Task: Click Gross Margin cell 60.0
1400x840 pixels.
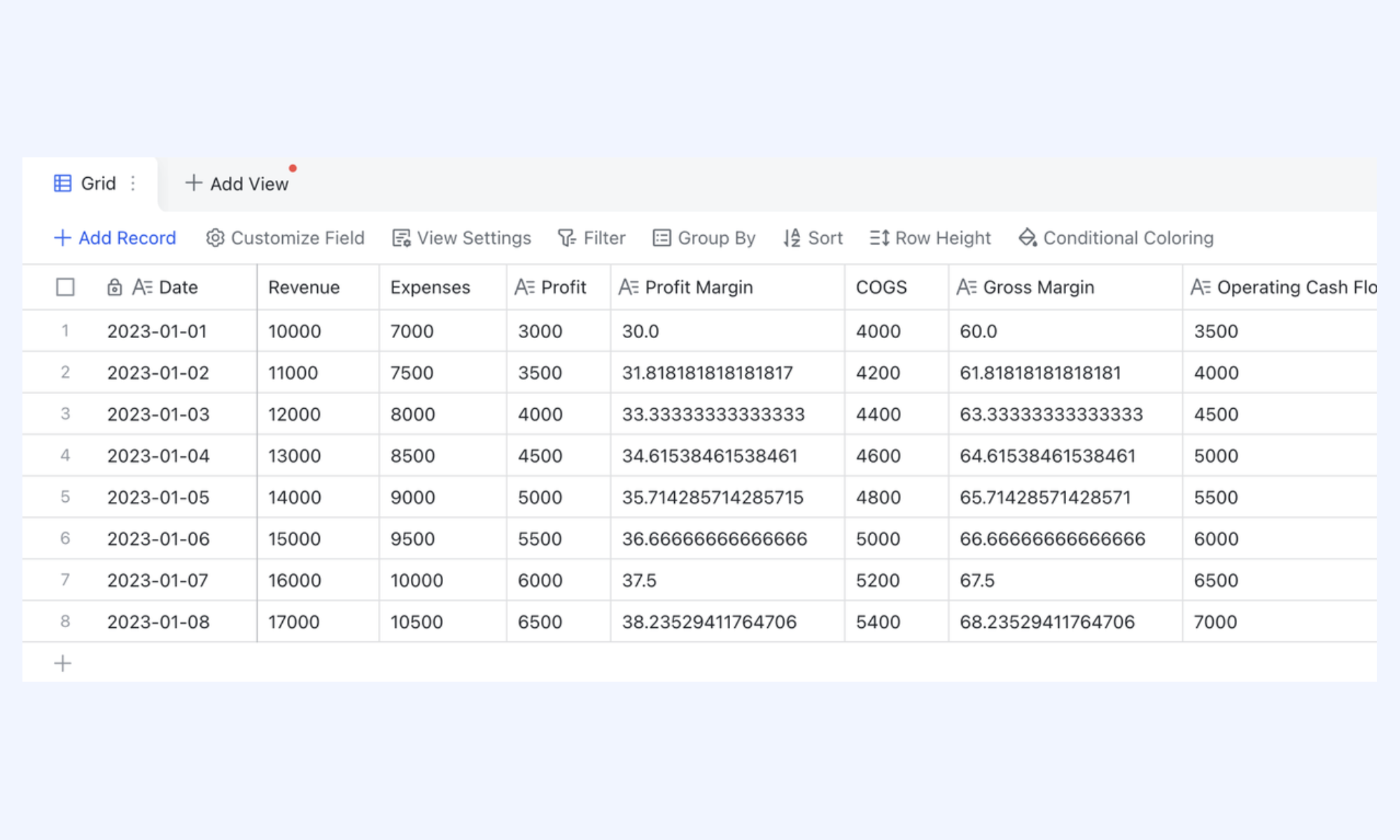Action: point(1065,331)
